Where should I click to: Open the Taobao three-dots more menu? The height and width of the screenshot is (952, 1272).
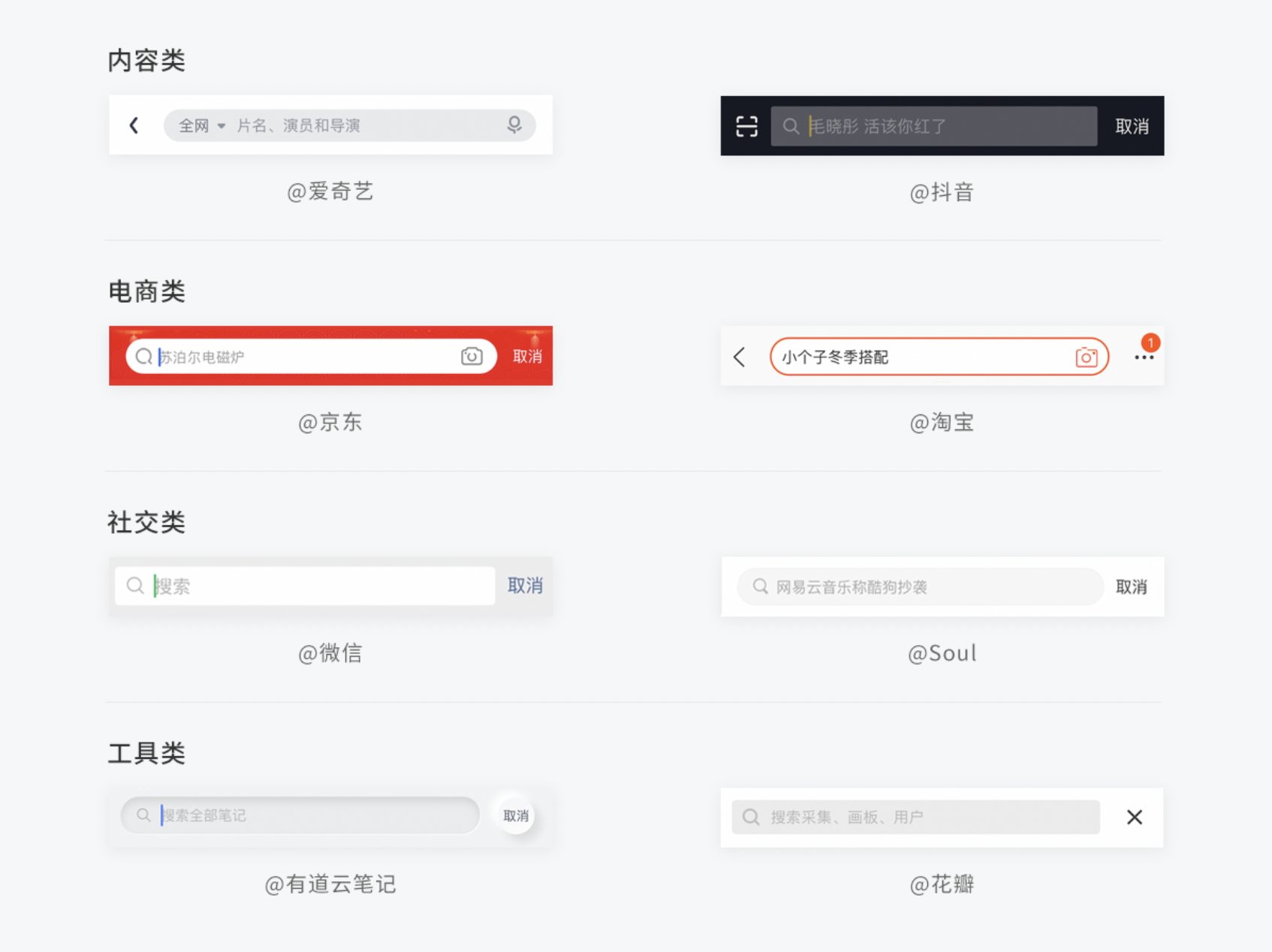click(1144, 357)
